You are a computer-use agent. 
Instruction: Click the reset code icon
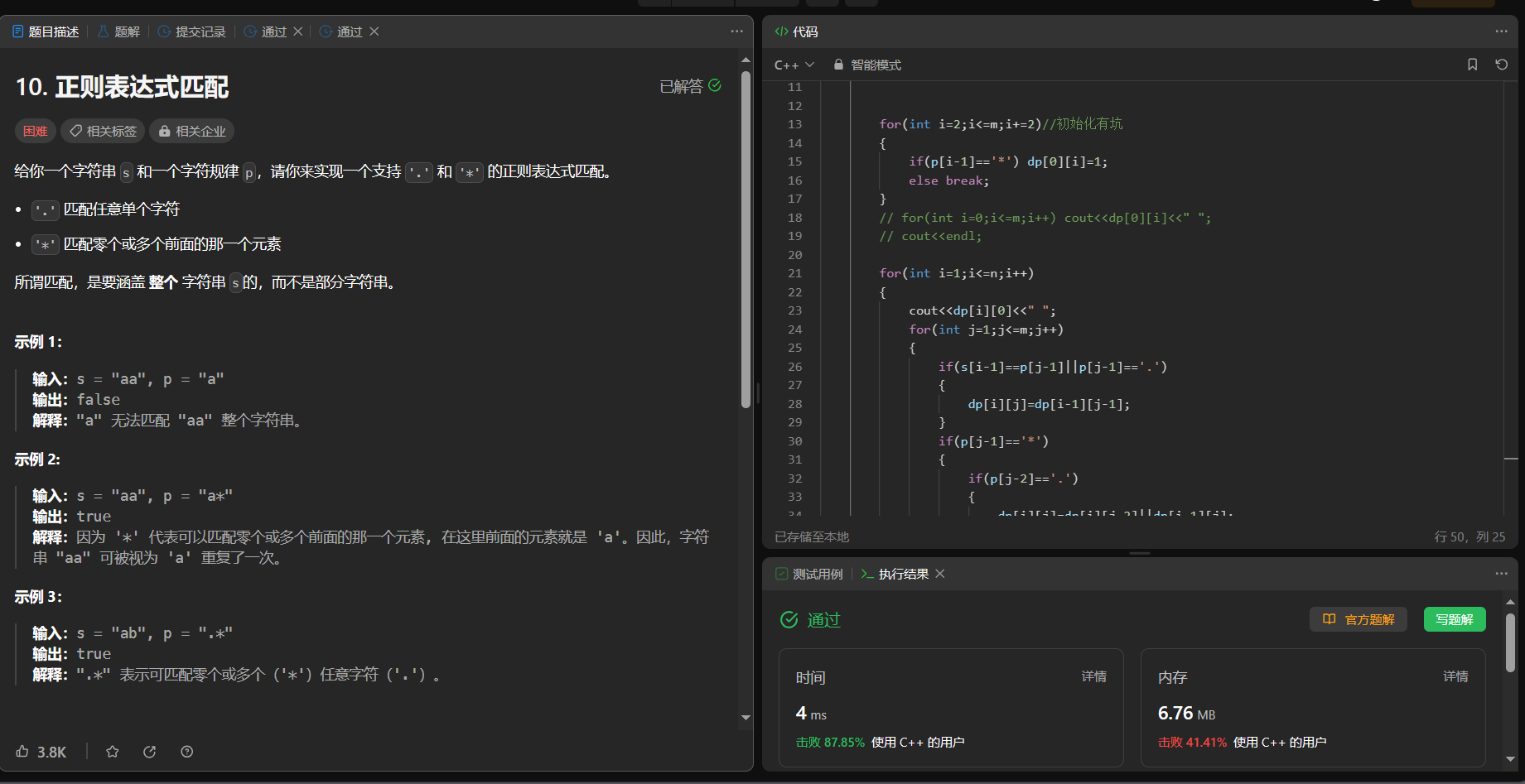tap(1502, 65)
